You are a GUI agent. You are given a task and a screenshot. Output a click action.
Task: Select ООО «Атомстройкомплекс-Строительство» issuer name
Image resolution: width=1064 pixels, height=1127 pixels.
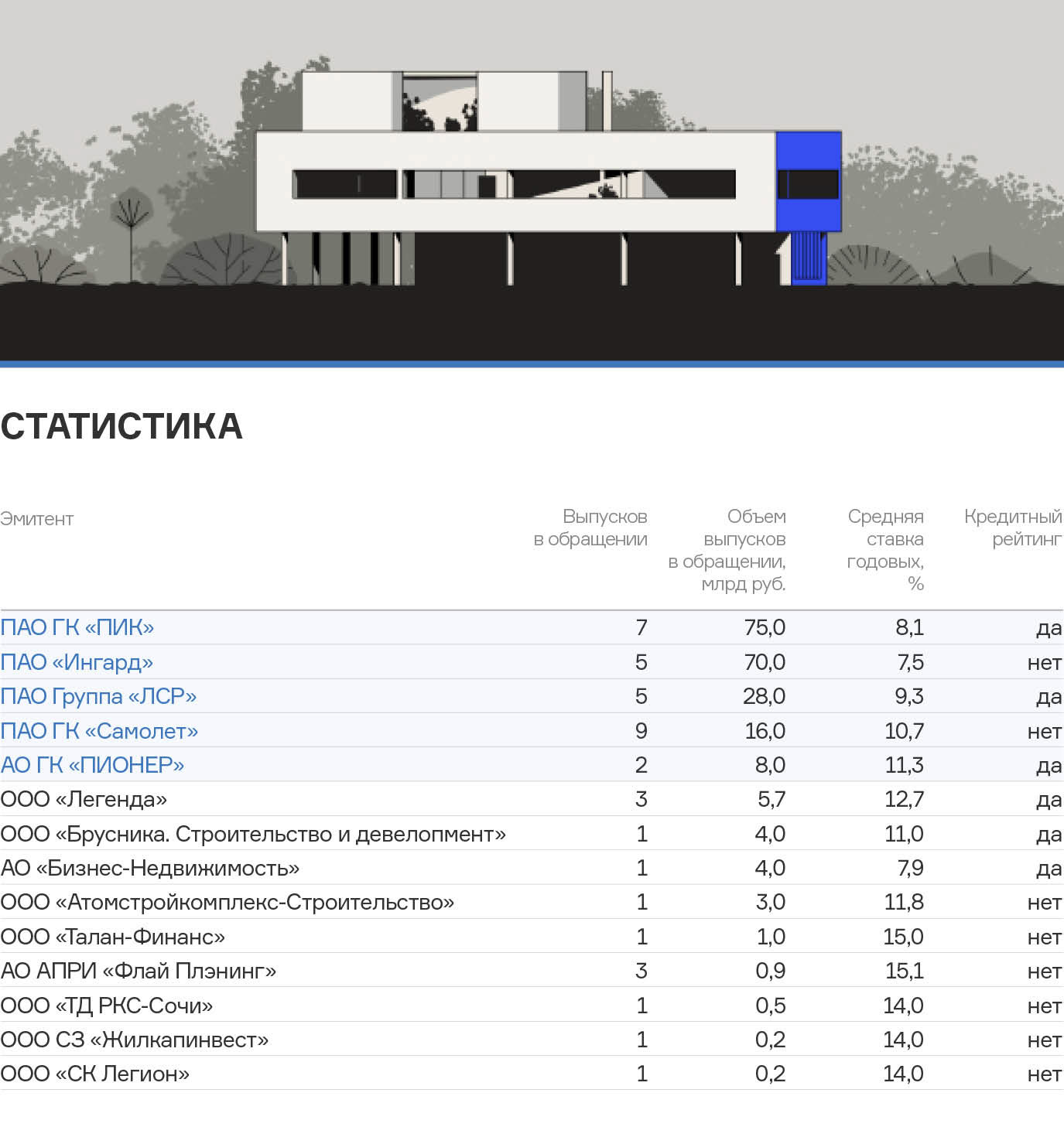pyautogui.click(x=228, y=902)
